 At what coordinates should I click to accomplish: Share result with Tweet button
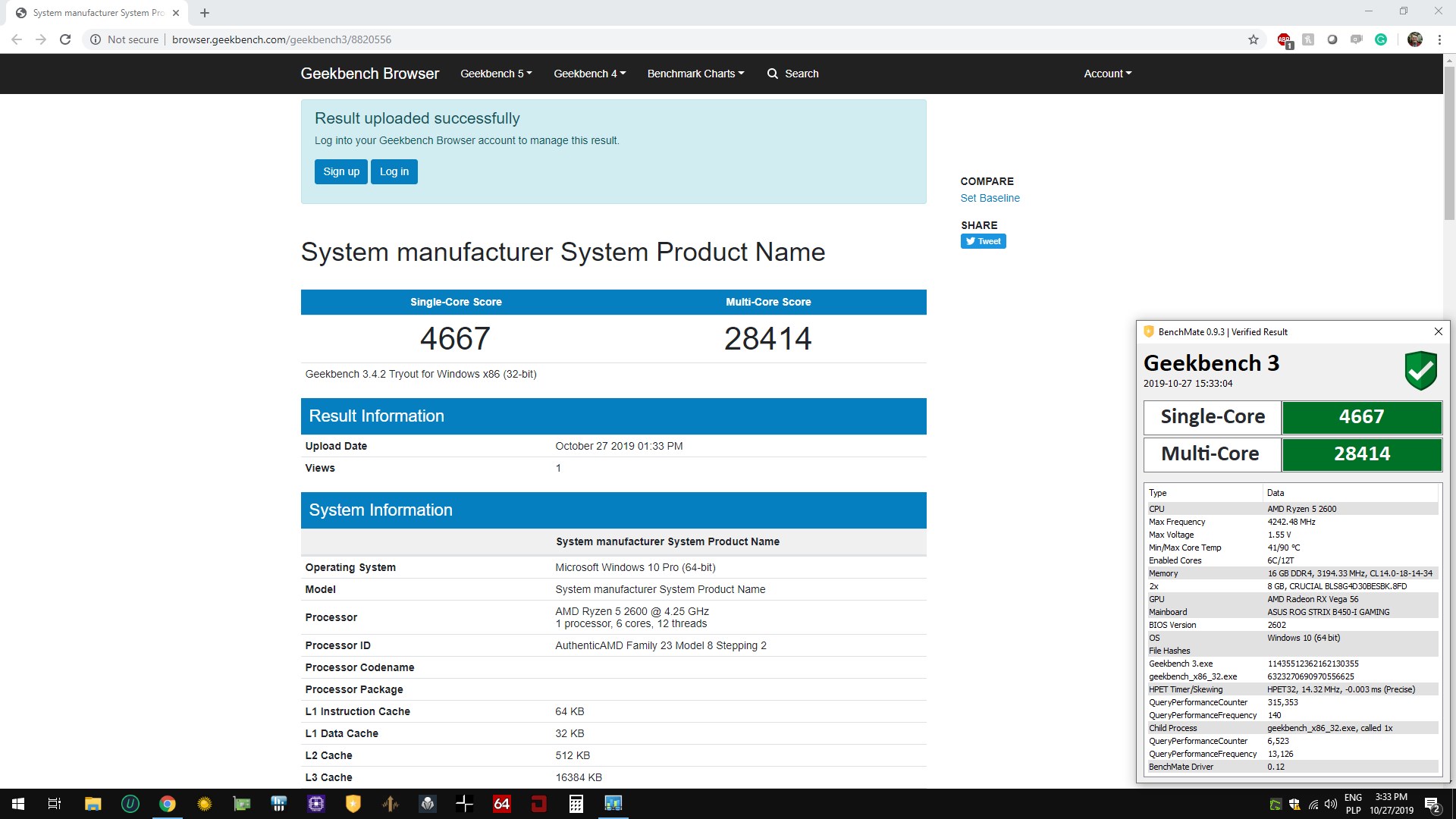983,241
